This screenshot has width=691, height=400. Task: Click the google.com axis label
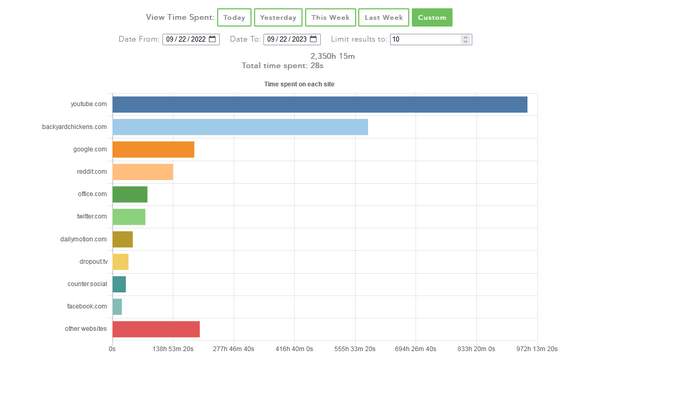click(x=90, y=149)
